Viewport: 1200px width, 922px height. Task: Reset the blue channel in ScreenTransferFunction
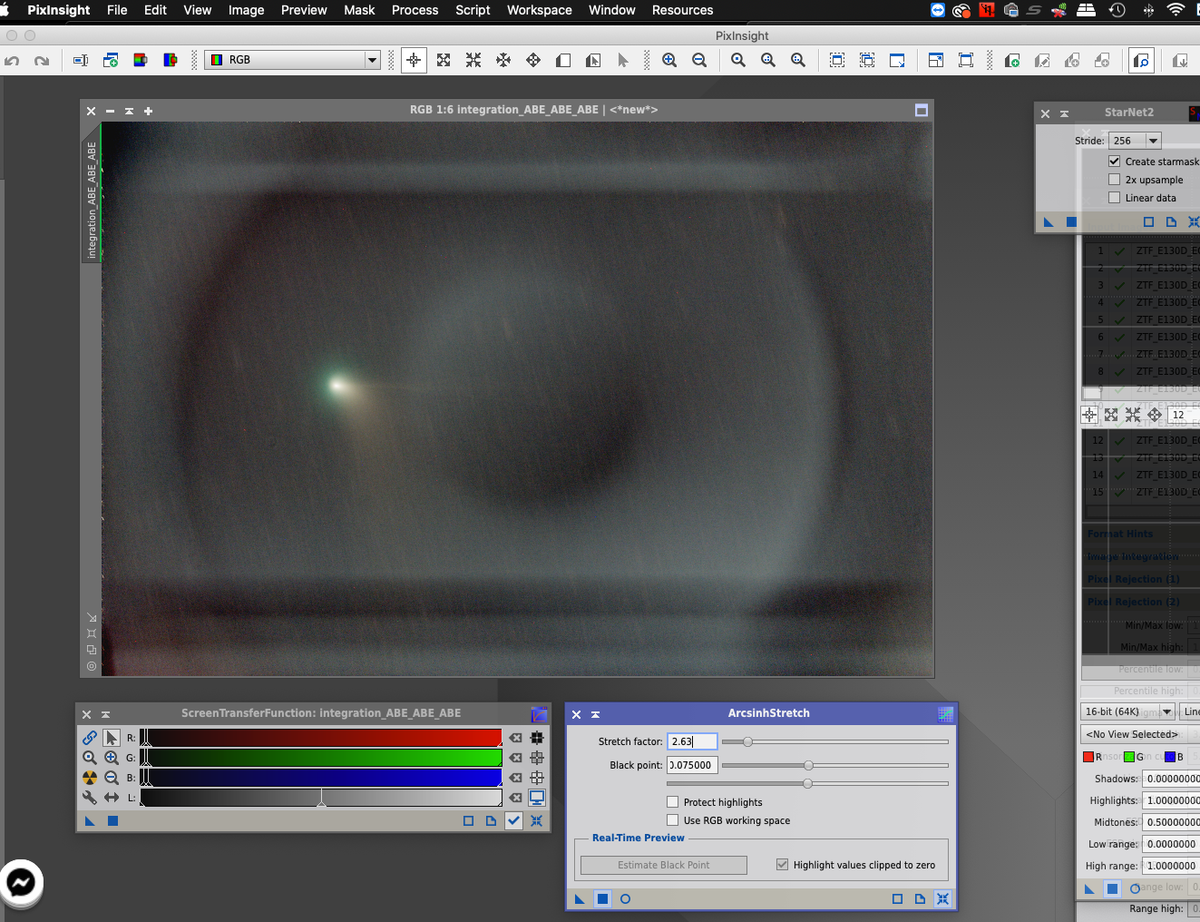click(x=515, y=777)
